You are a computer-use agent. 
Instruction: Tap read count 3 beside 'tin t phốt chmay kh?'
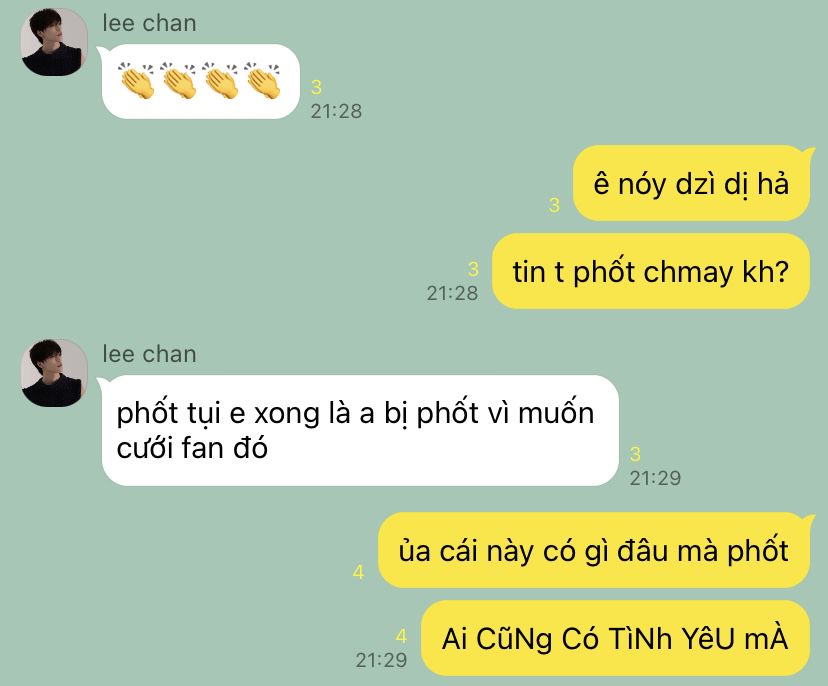(473, 269)
